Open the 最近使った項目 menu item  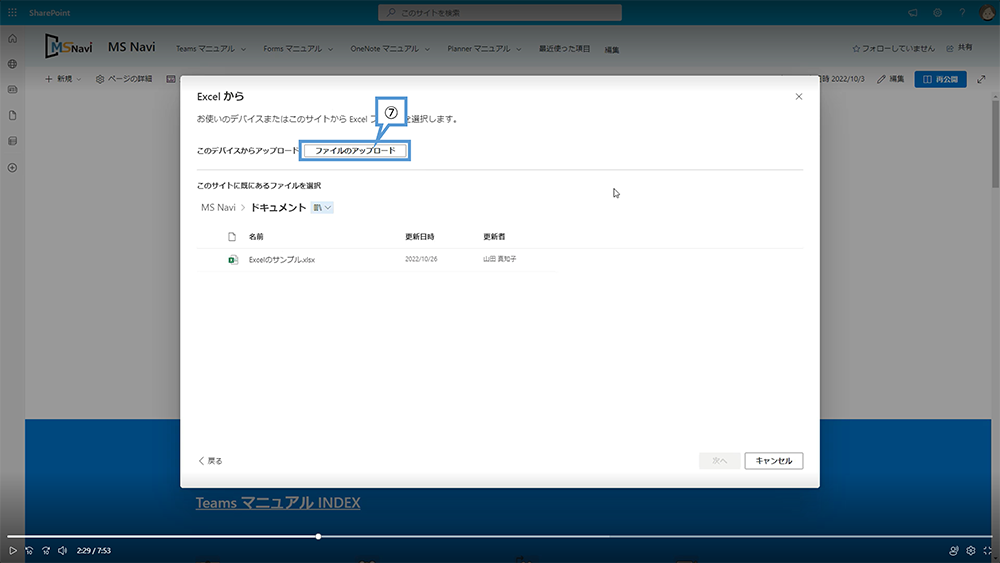pyautogui.click(x=564, y=48)
